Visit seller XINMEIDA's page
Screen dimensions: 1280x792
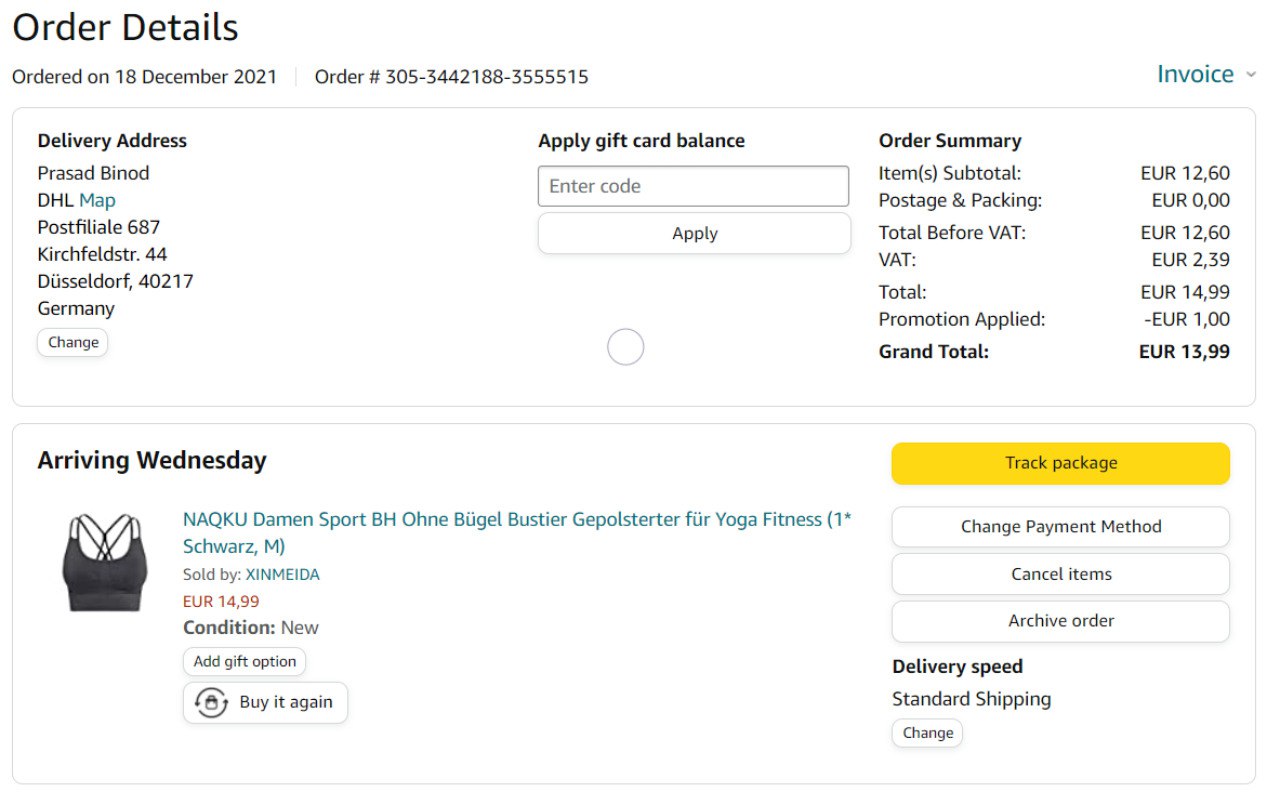click(283, 575)
